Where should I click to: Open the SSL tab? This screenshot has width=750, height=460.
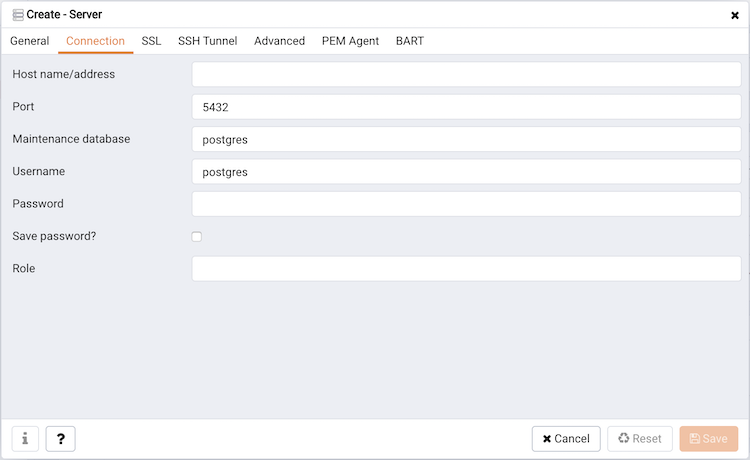pos(151,41)
